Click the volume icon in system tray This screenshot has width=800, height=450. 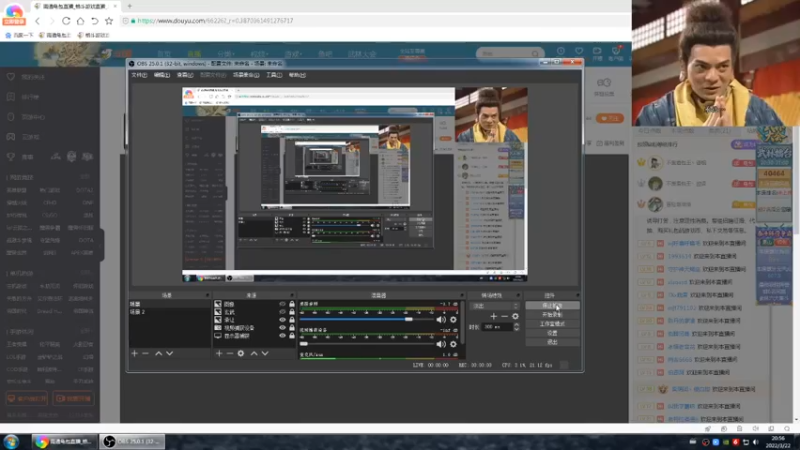pos(756,442)
